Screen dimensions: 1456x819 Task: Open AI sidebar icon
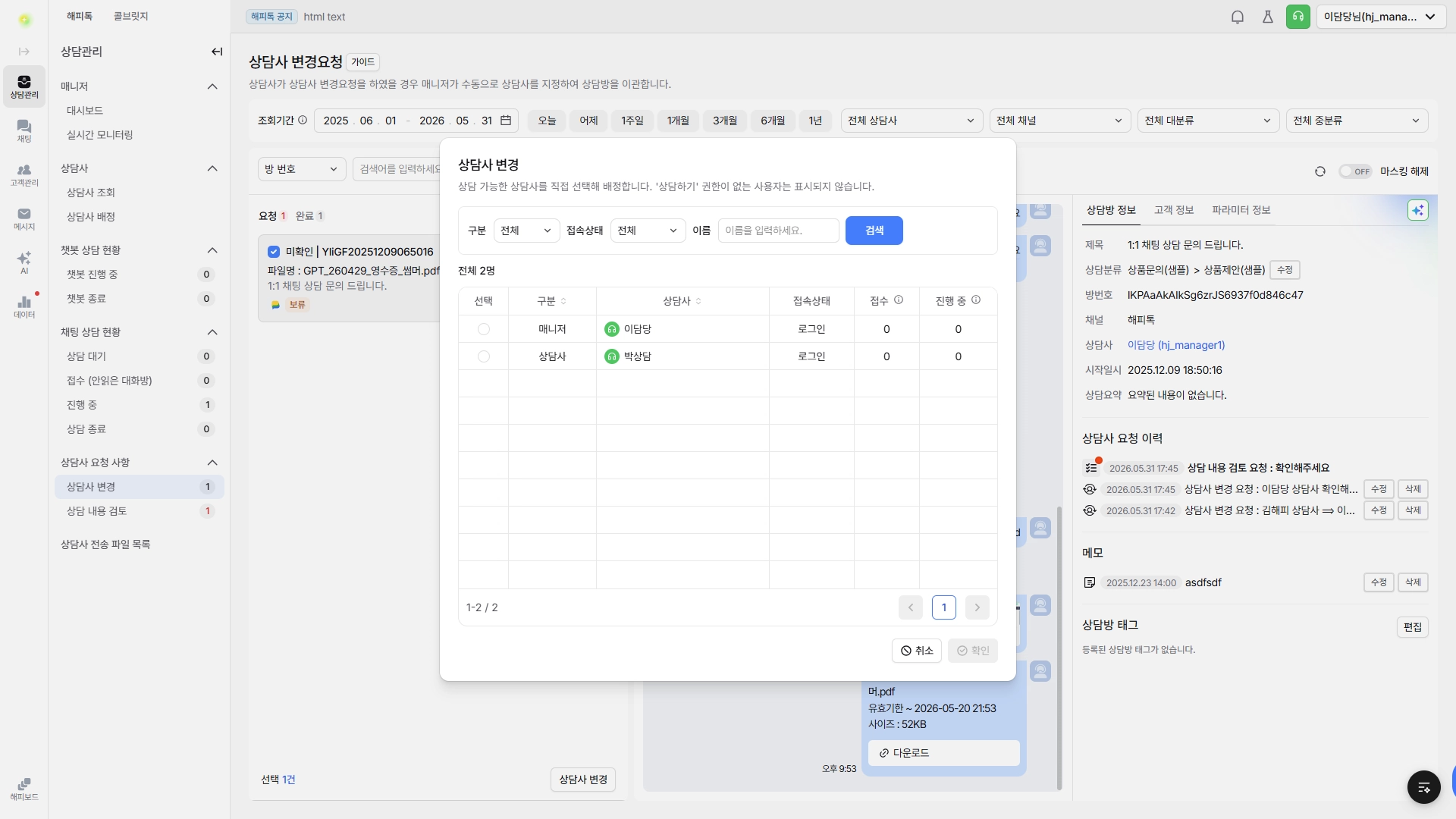pos(24,262)
